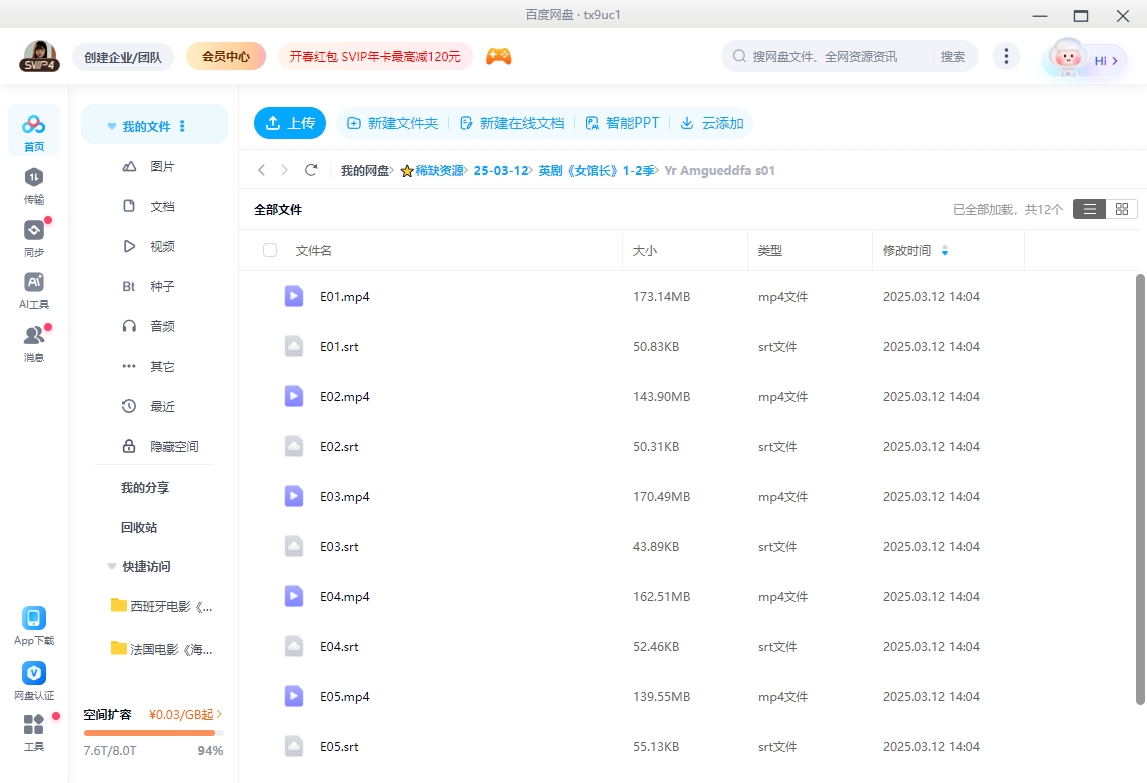
Task: Open the game controller icon
Action: (x=499, y=56)
